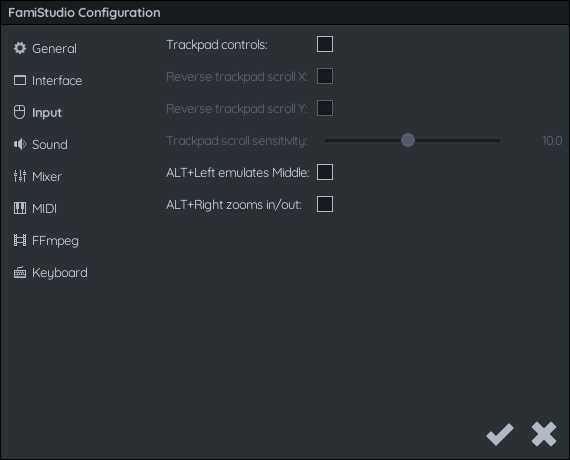Toggle Reverse trackpad scroll X checkbox

325,76
